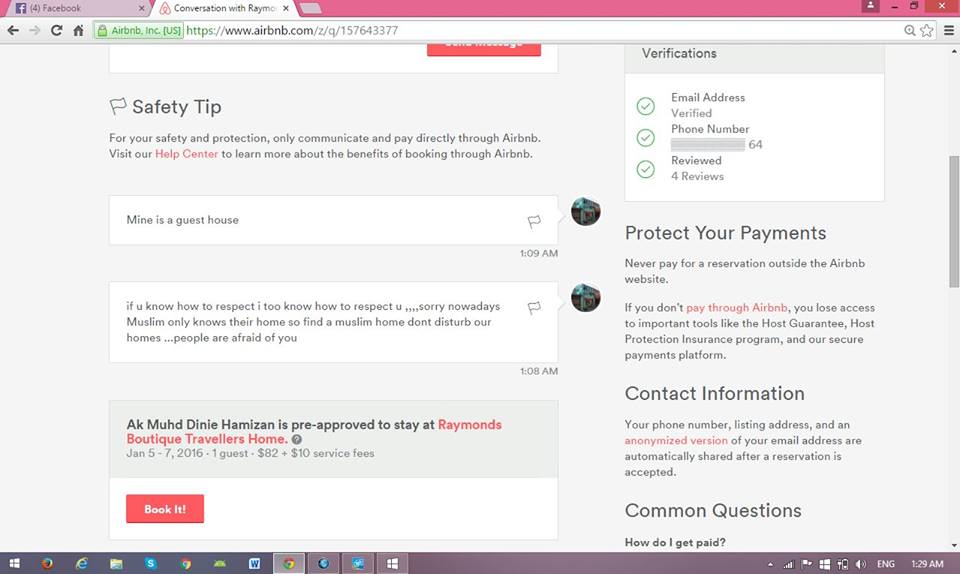Image resolution: width=960 pixels, height=574 pixels.
Task: Click the browser back arrow
Action: click(x=13, y=30)
